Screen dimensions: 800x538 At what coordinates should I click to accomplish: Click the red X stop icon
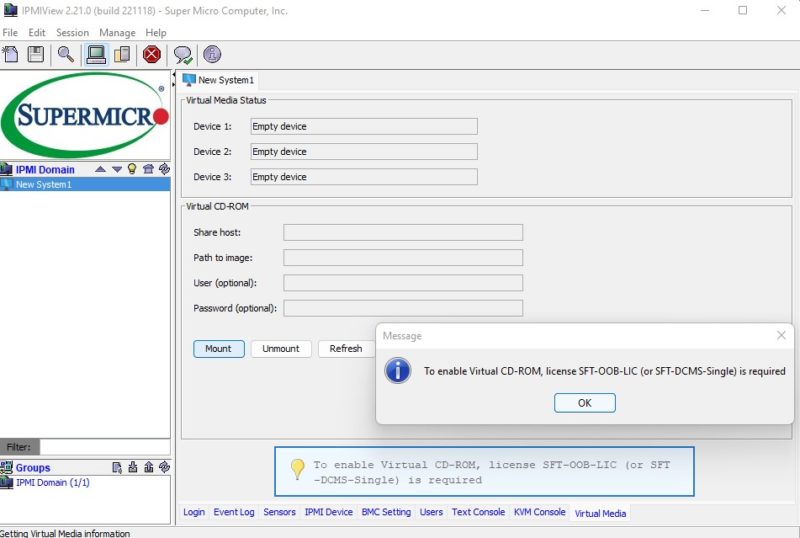152,55
